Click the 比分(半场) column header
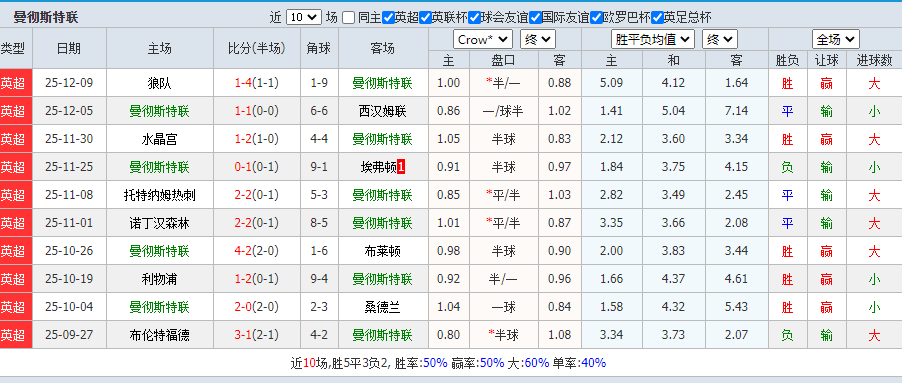 pyautogui.click(x=257, y=49)
